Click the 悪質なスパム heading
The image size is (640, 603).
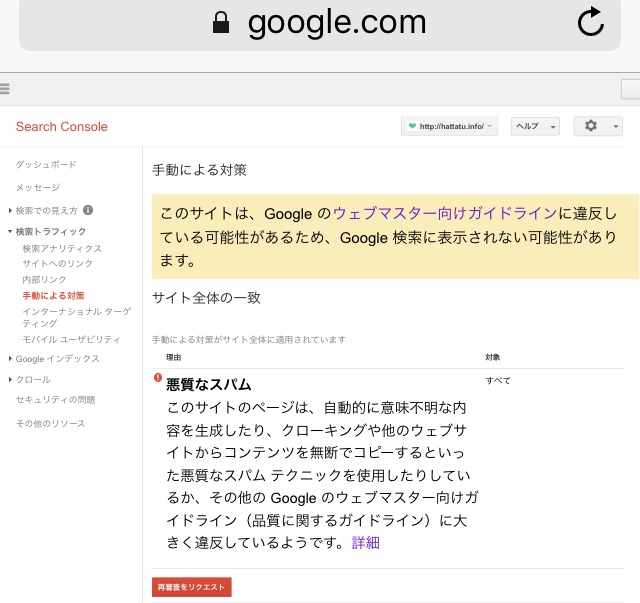pos(209,385)
